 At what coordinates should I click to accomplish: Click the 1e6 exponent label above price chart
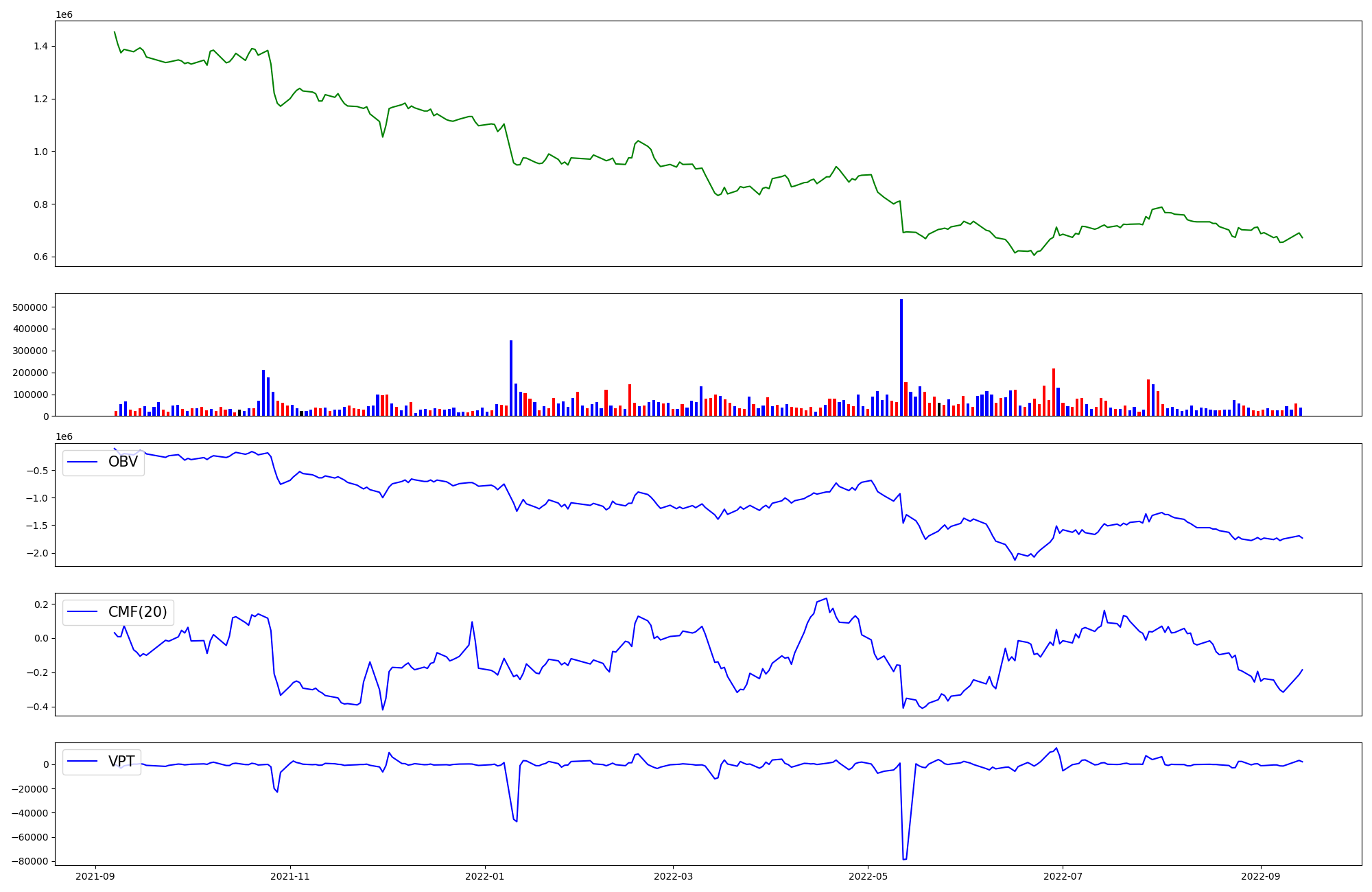pos(64,14)
